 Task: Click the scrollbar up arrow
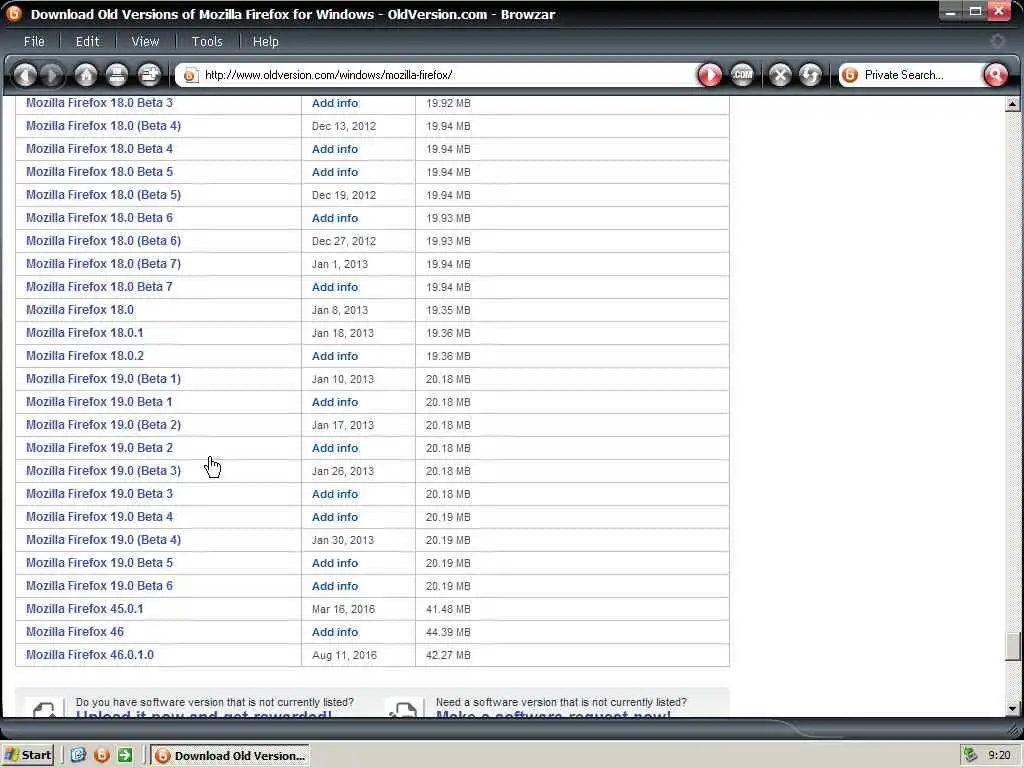pos(1012,104)
